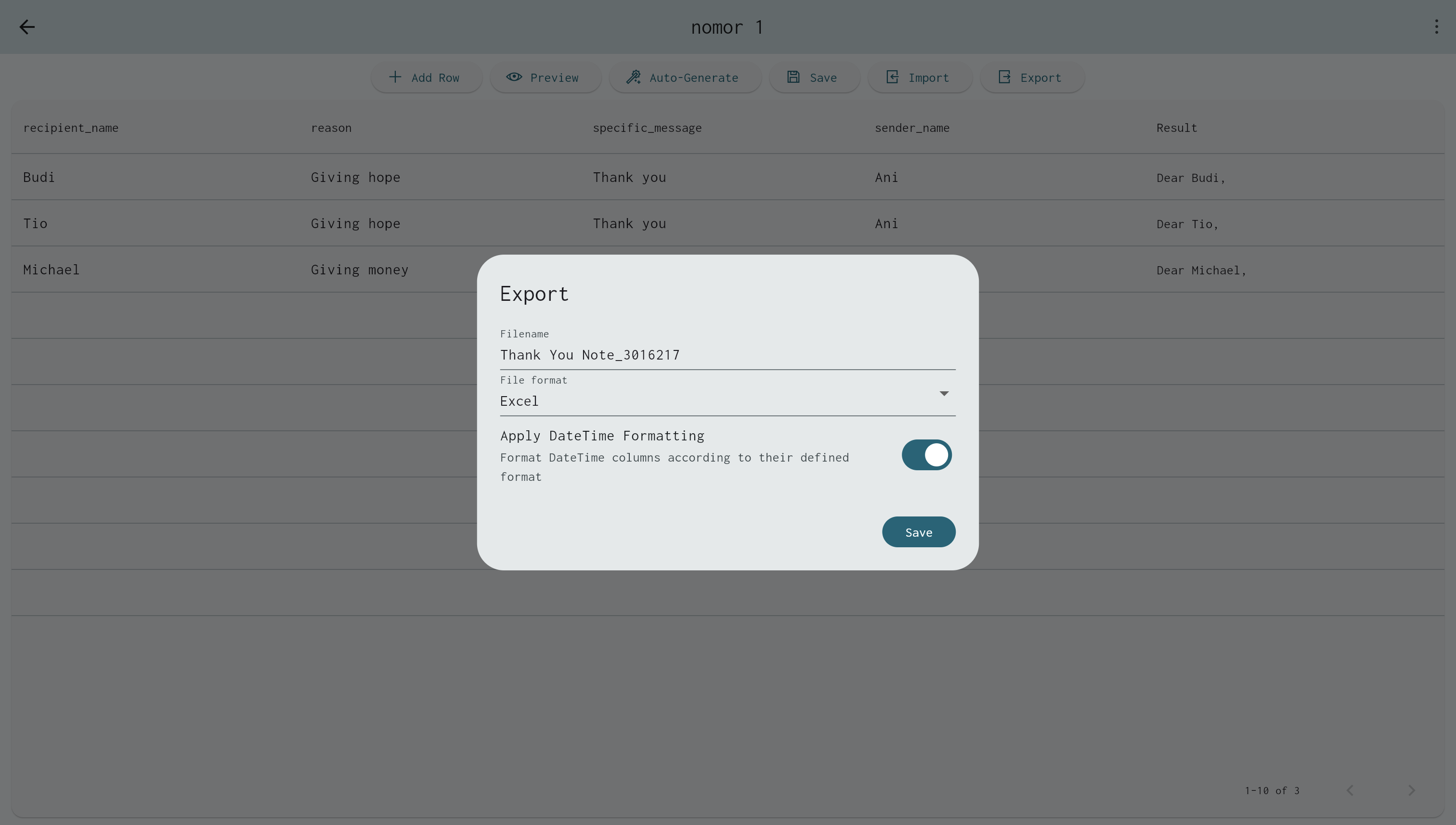
Task: Click the 1-10 of 3 pagination label
Action: pos(1272,790)
